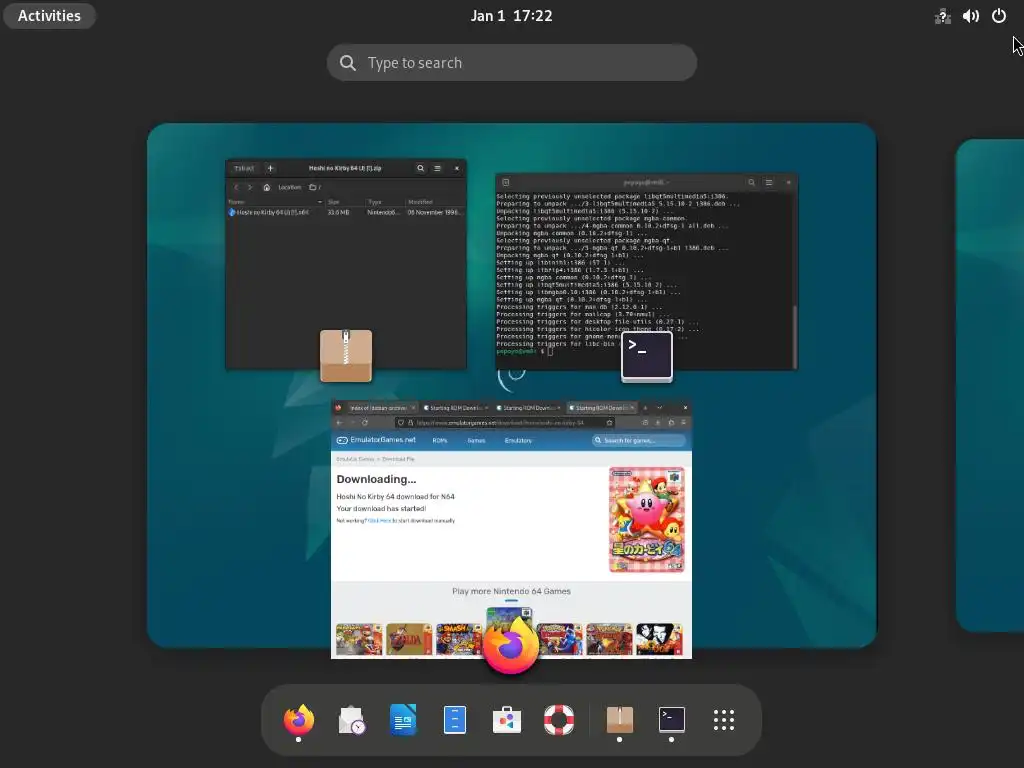Click the Smash Bros game thumbnail
This screenshot has width=1024, height=768.
(x=458, y=639)
